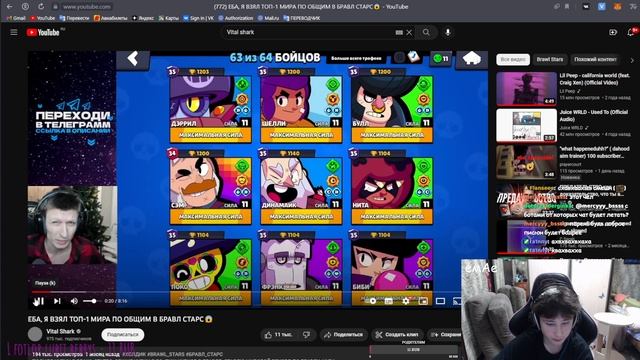Open the YouTube bookmark in bookmarks bar
640x360 pixels.
coord(42,18)
